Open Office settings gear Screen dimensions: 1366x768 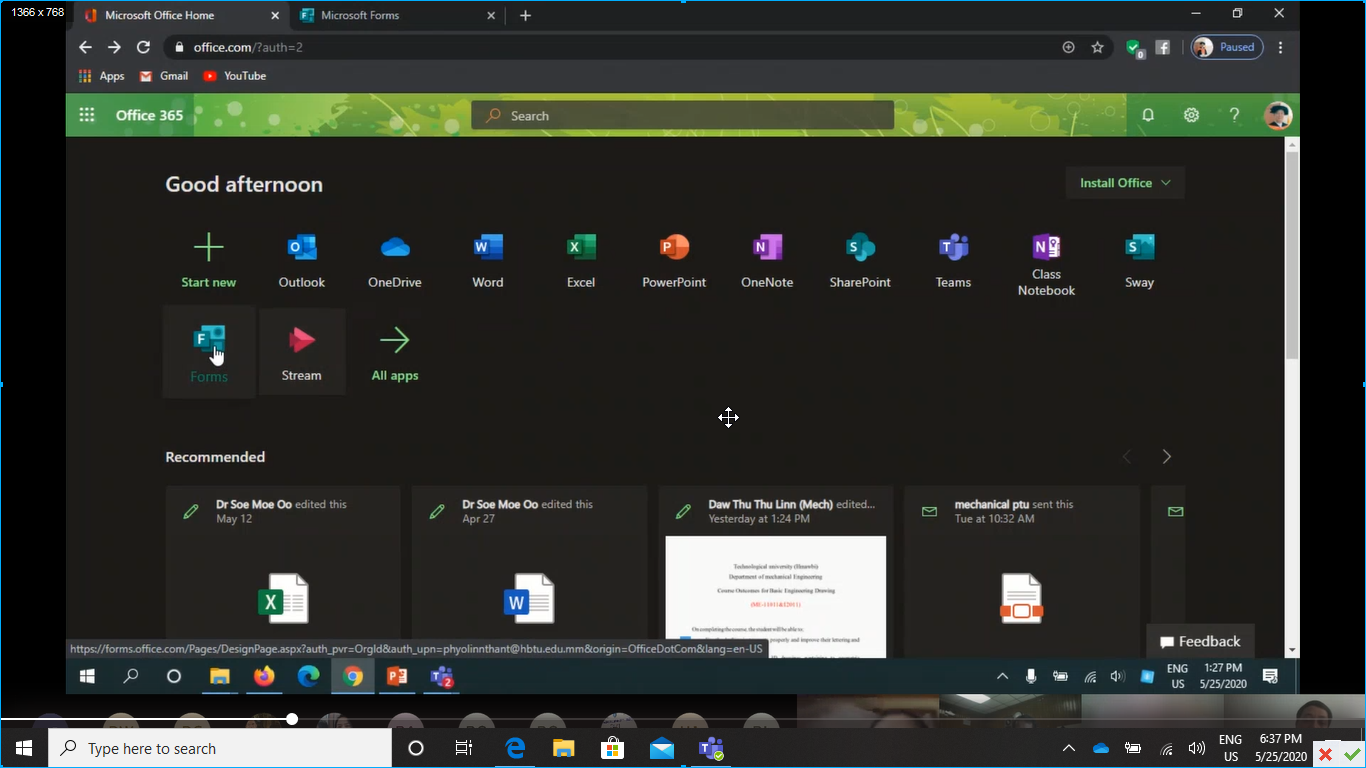pyautogui.click(x=1191, y=115)
